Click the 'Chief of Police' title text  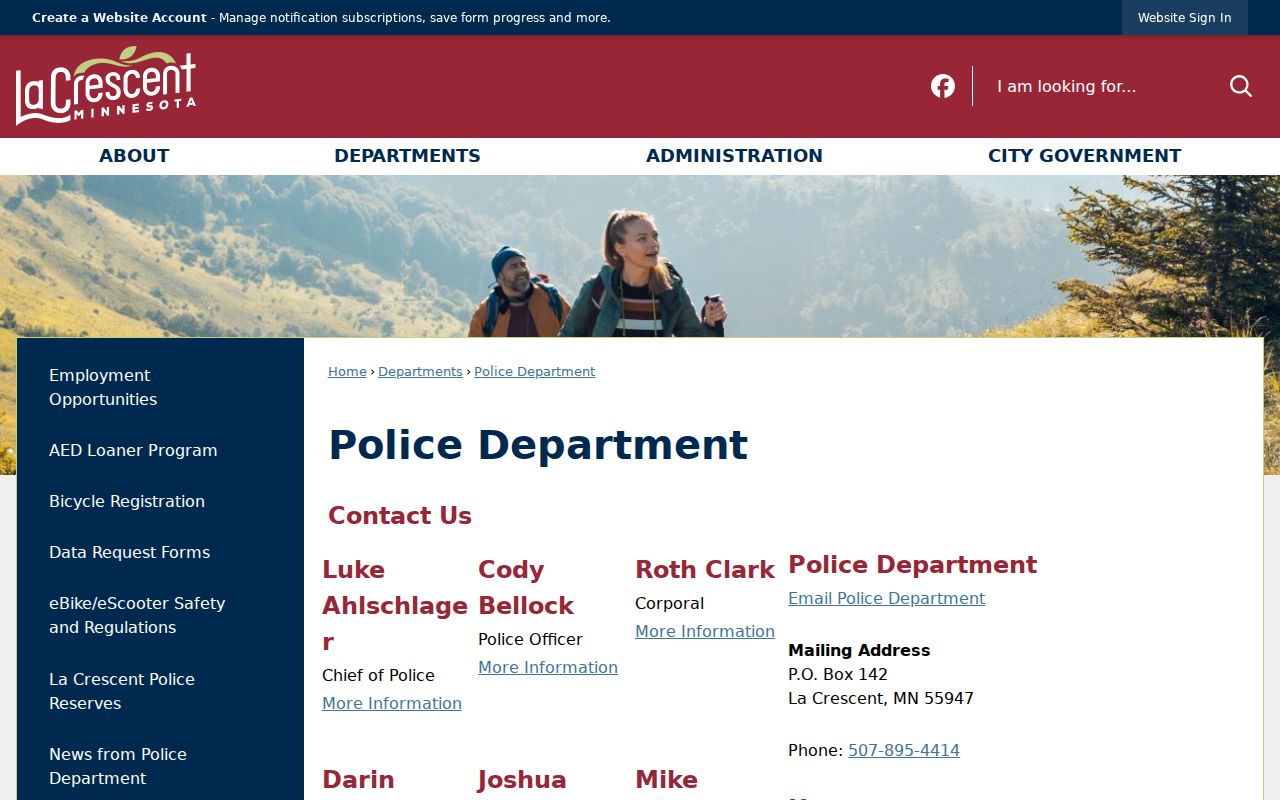[378, 675]
